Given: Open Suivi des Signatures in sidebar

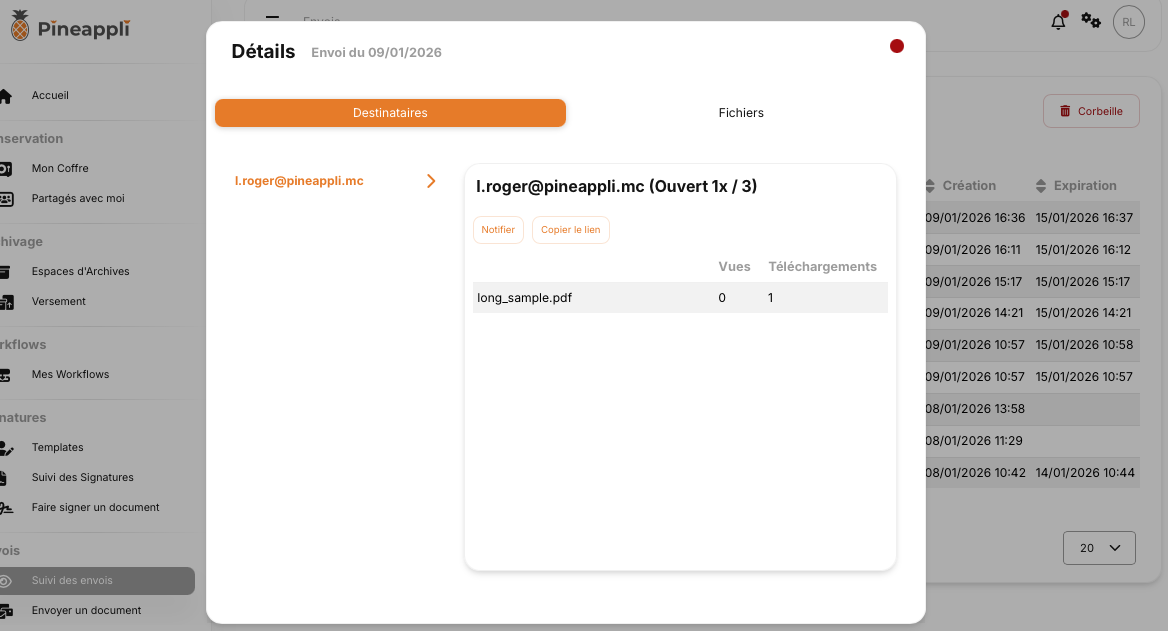Looking at the screenshot, I should pyautogui.click(x=82, y=477).
